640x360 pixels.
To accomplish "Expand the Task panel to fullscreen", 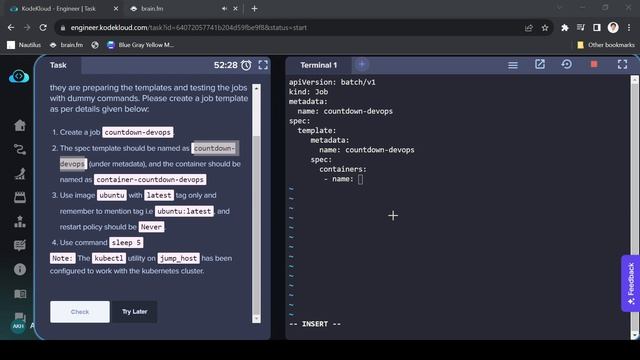I will 263,65.
